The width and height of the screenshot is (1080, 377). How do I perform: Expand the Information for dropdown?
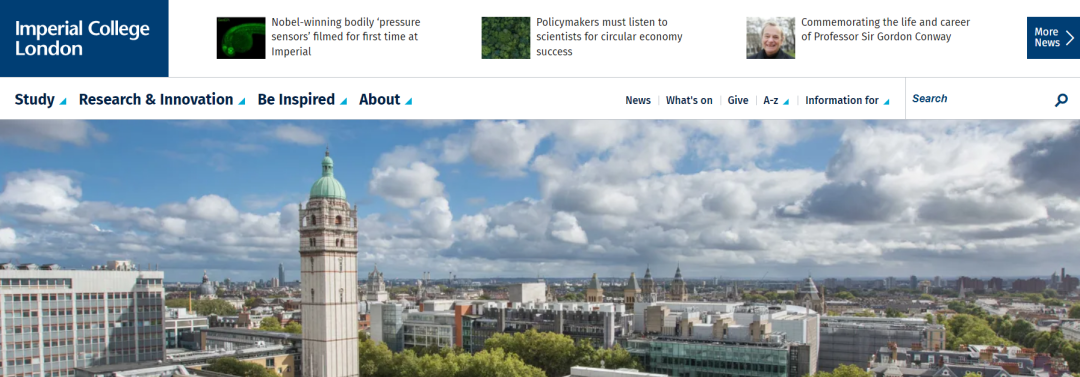click(847, 100)
